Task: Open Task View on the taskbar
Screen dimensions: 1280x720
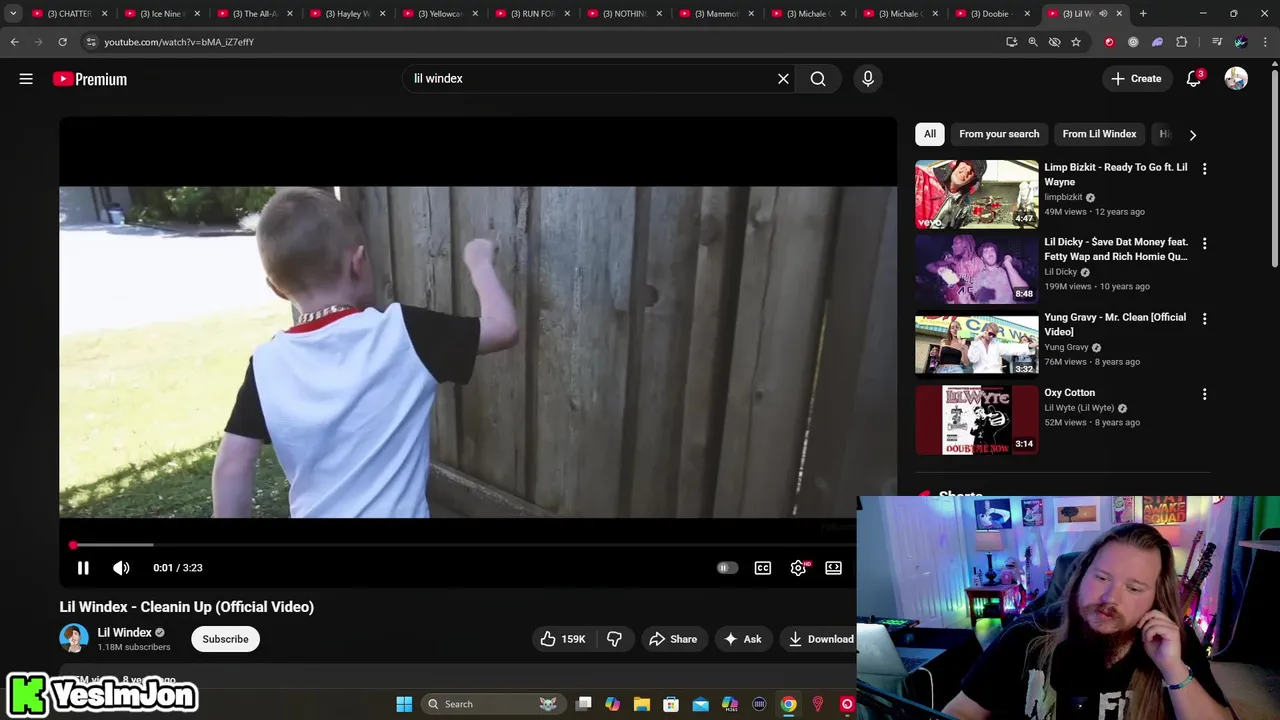Action: 584,704
